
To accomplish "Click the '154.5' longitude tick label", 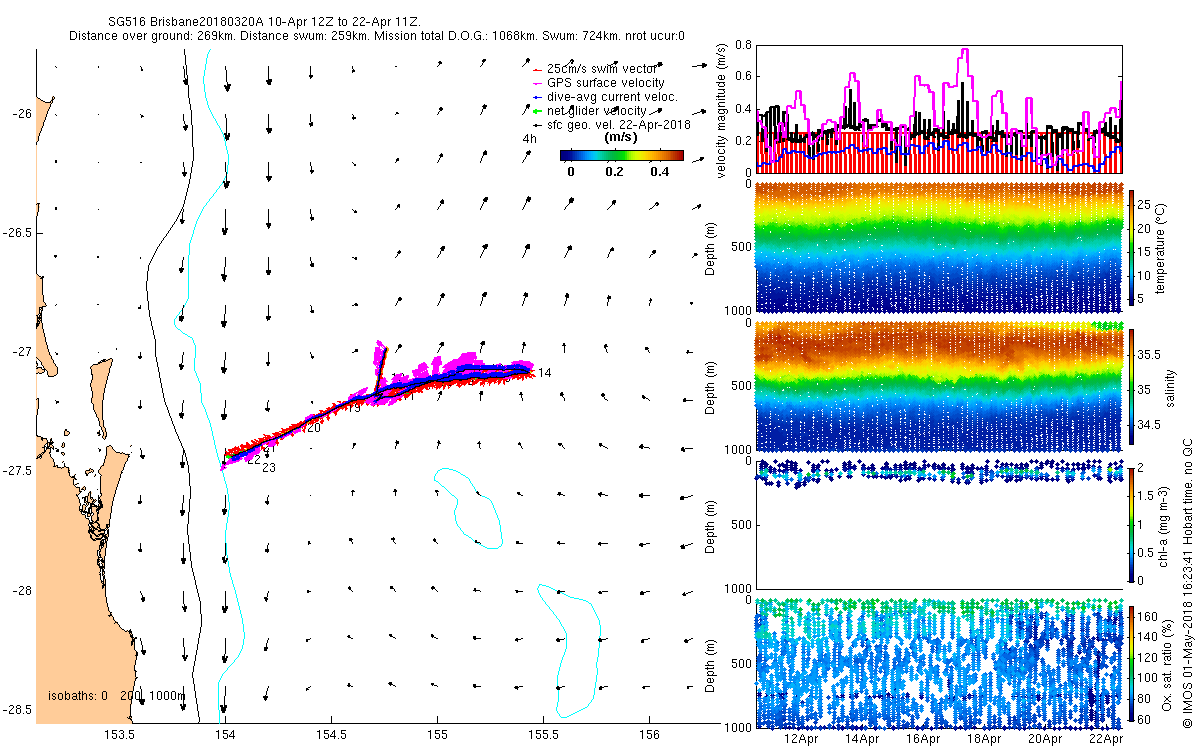I will [x=331, y=736].
